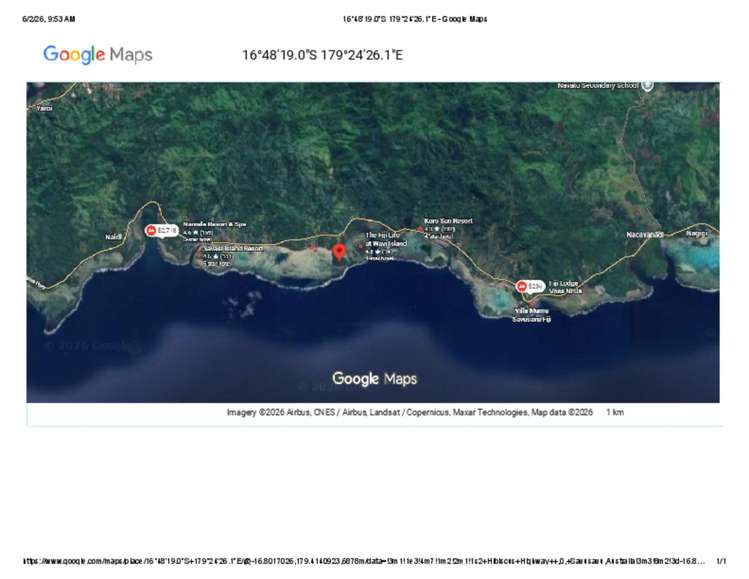Click the 1/1 page number
Viewport: 749px width, 579px height.
coord(721,561)
